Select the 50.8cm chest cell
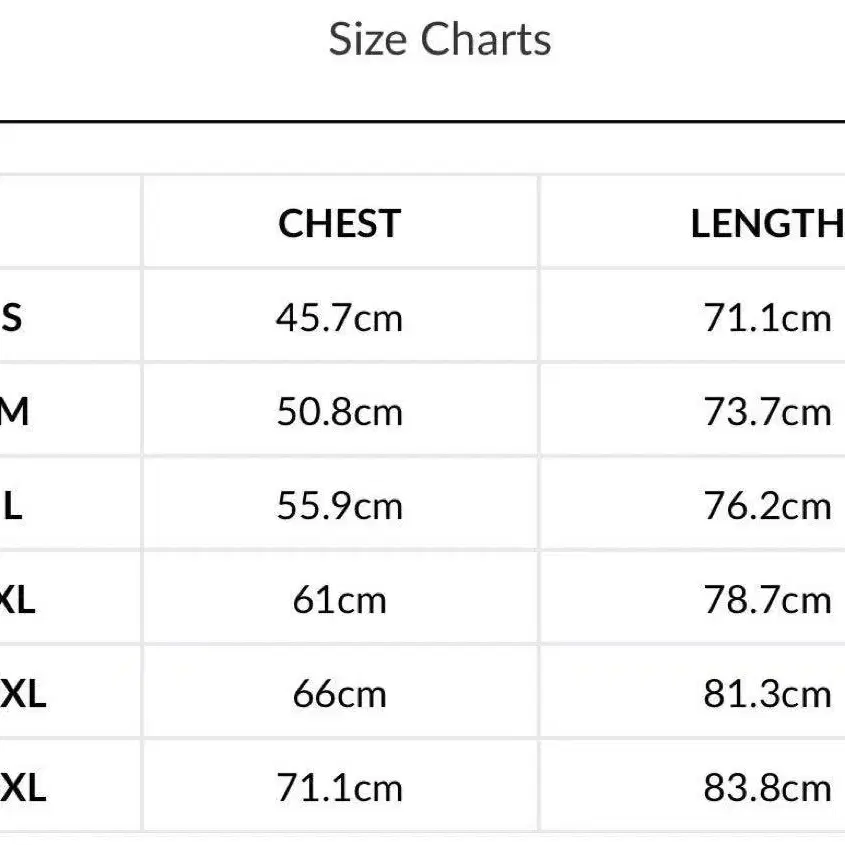 tap(339, 412)
